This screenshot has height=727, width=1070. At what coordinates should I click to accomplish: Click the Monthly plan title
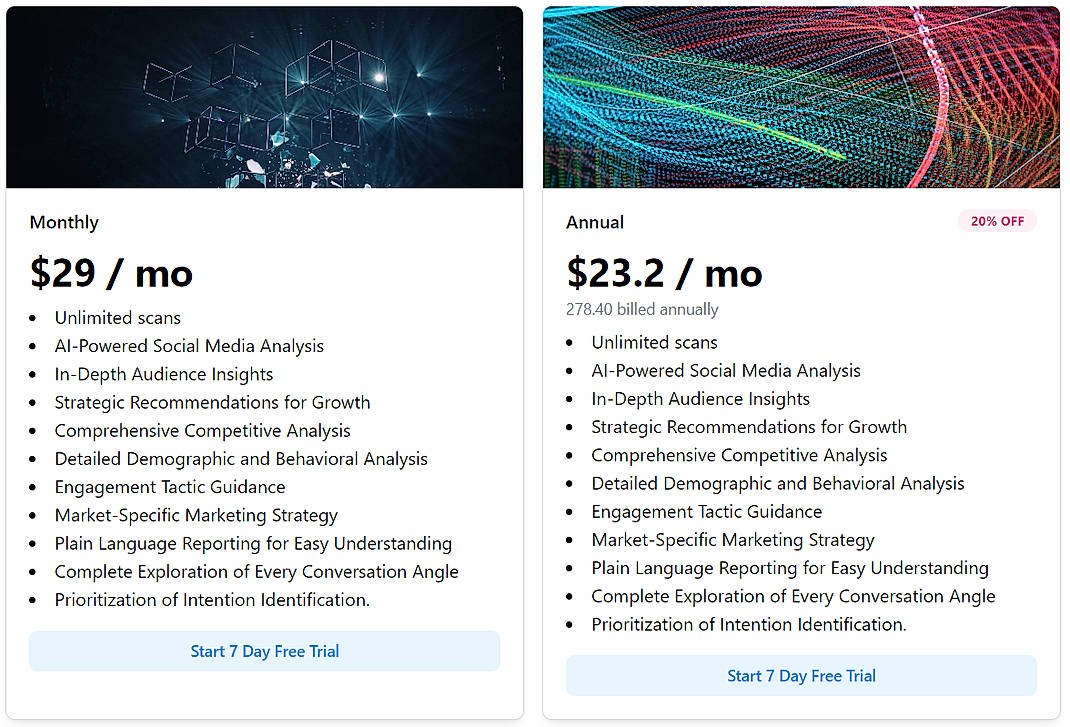coord(64,222)
